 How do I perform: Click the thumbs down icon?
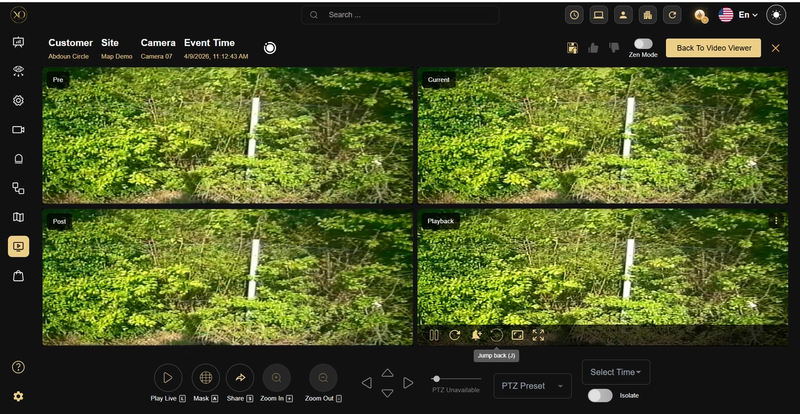[614, 48]
